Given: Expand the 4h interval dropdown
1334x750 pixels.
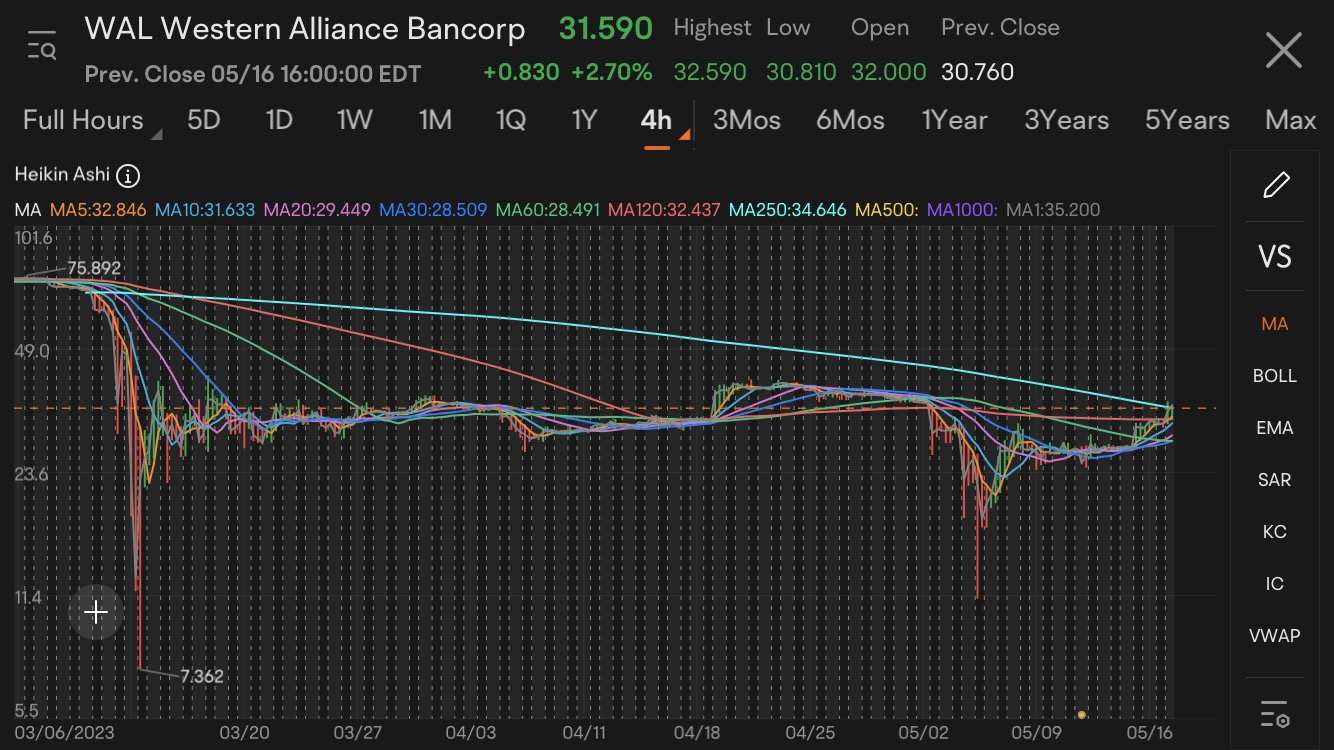Looking at the screenshot, I should 664,121.
